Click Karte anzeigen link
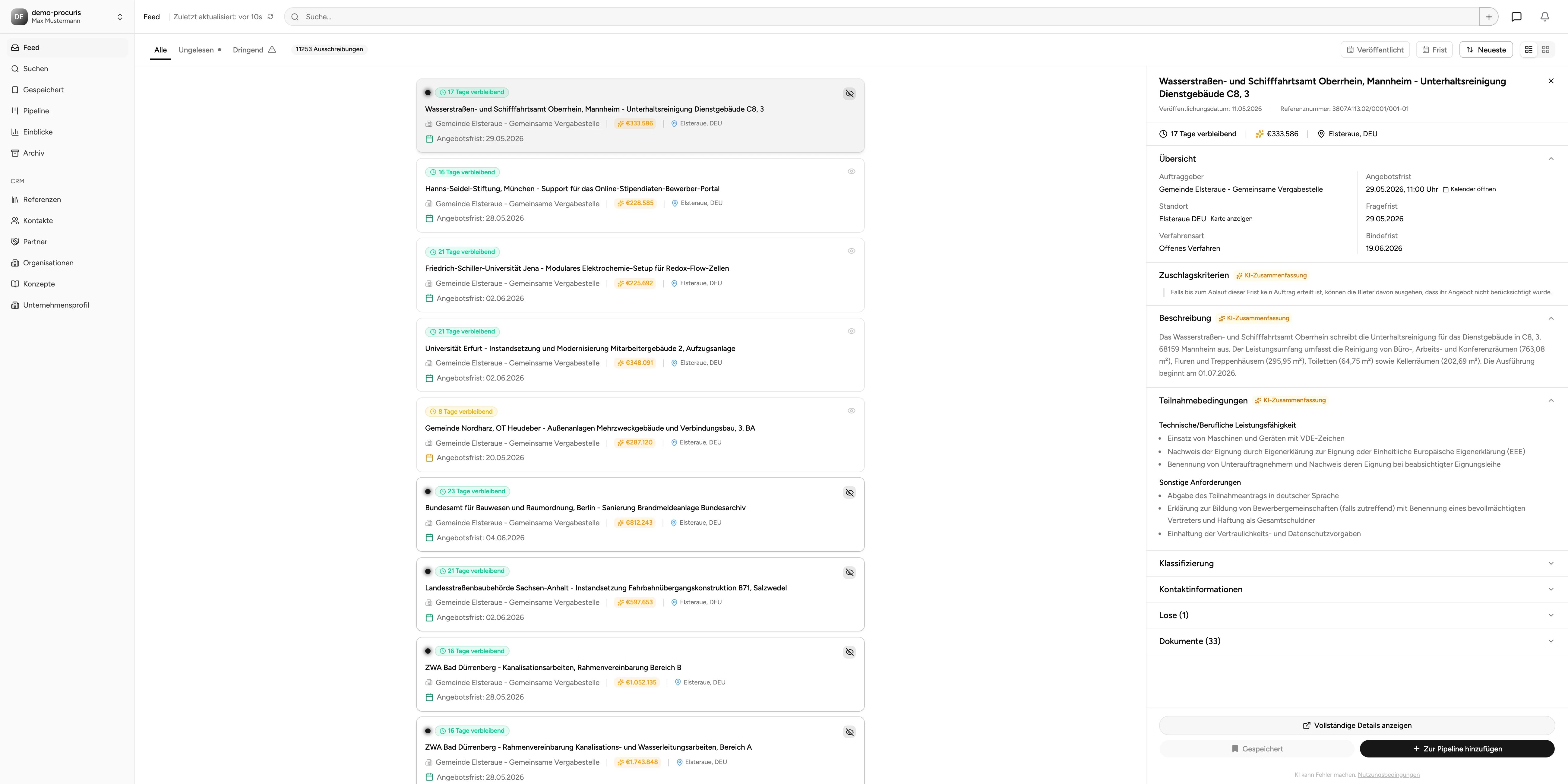1568x784 pixels. pyautogui.click(x=1231, y=219)
